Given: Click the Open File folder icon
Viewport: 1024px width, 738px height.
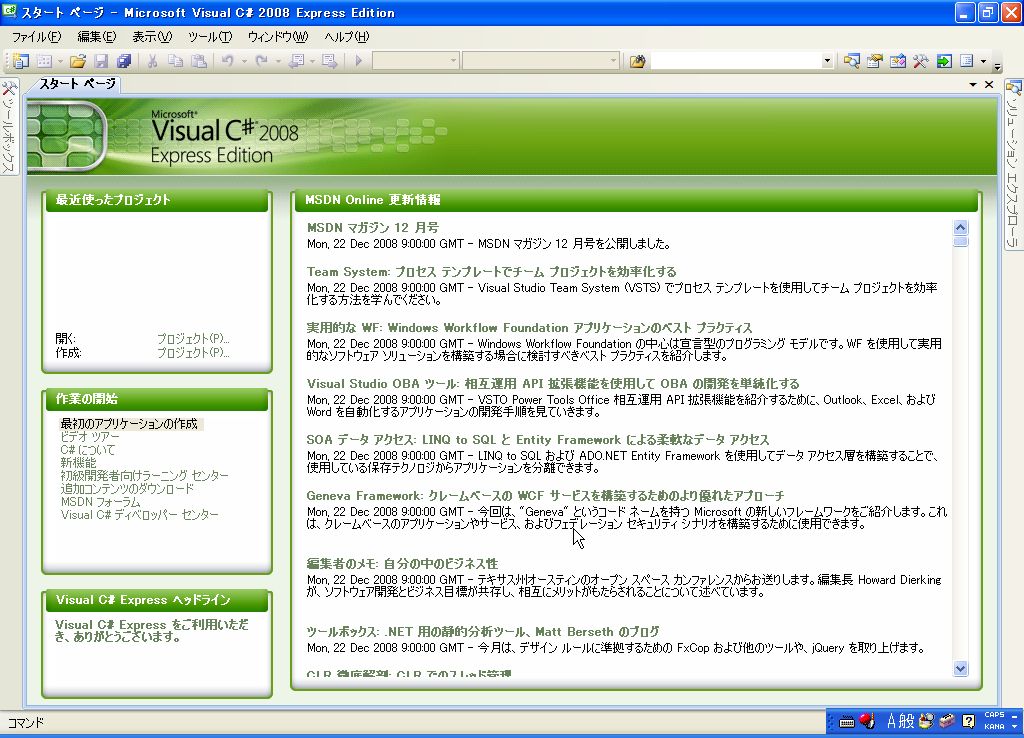Looking at the screenshot, I should point(78,61).
